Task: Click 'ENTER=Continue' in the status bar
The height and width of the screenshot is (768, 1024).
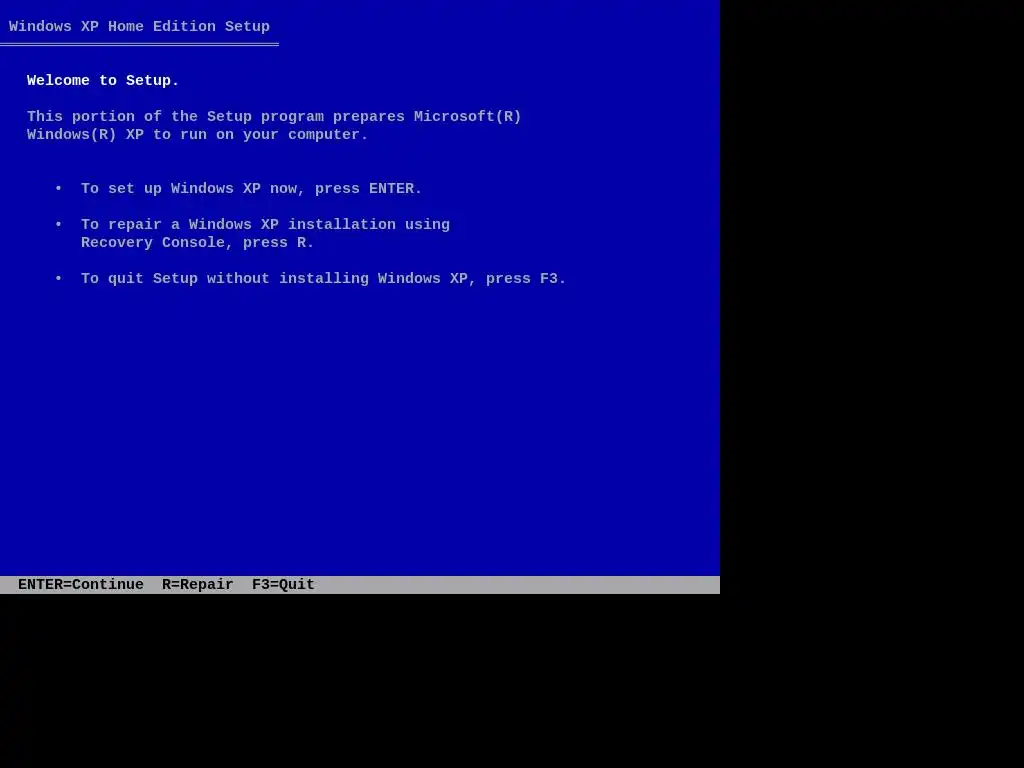Action: coord(80,584)
